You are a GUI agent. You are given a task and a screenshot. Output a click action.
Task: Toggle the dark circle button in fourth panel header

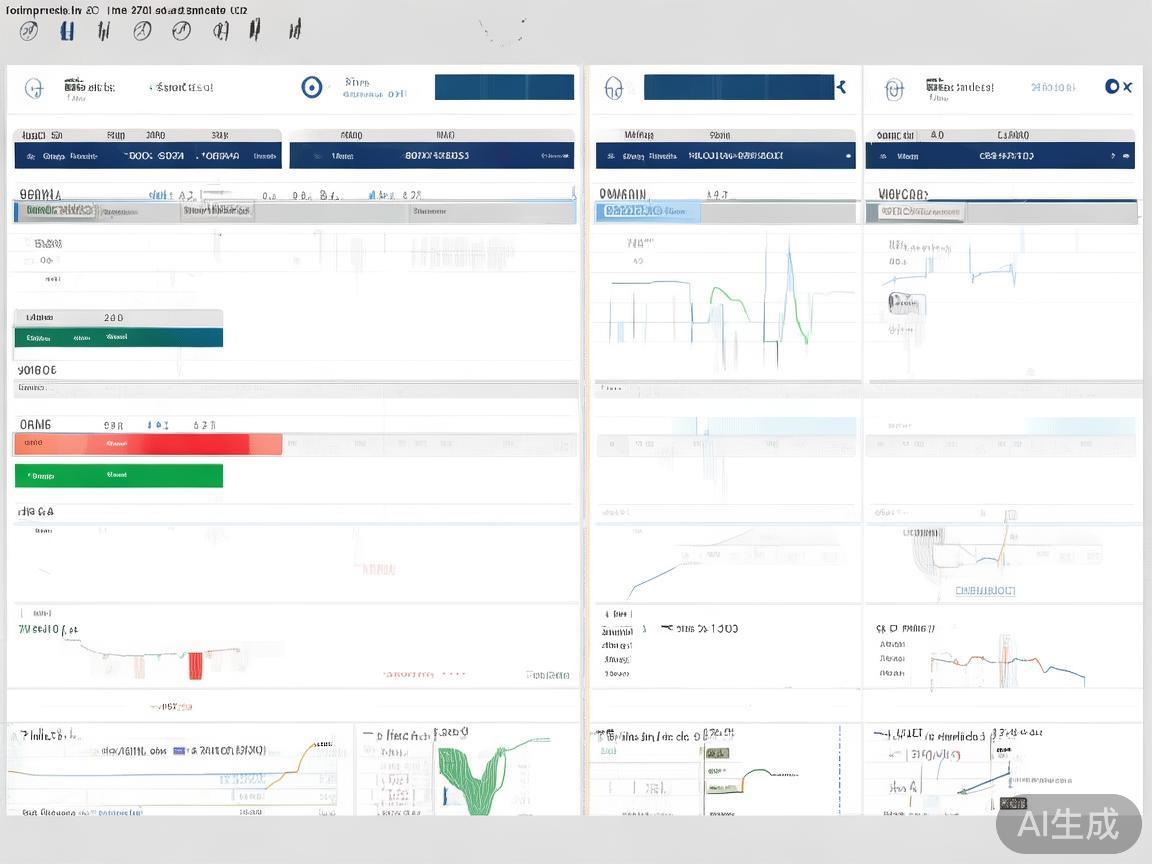click(1112, 87)
